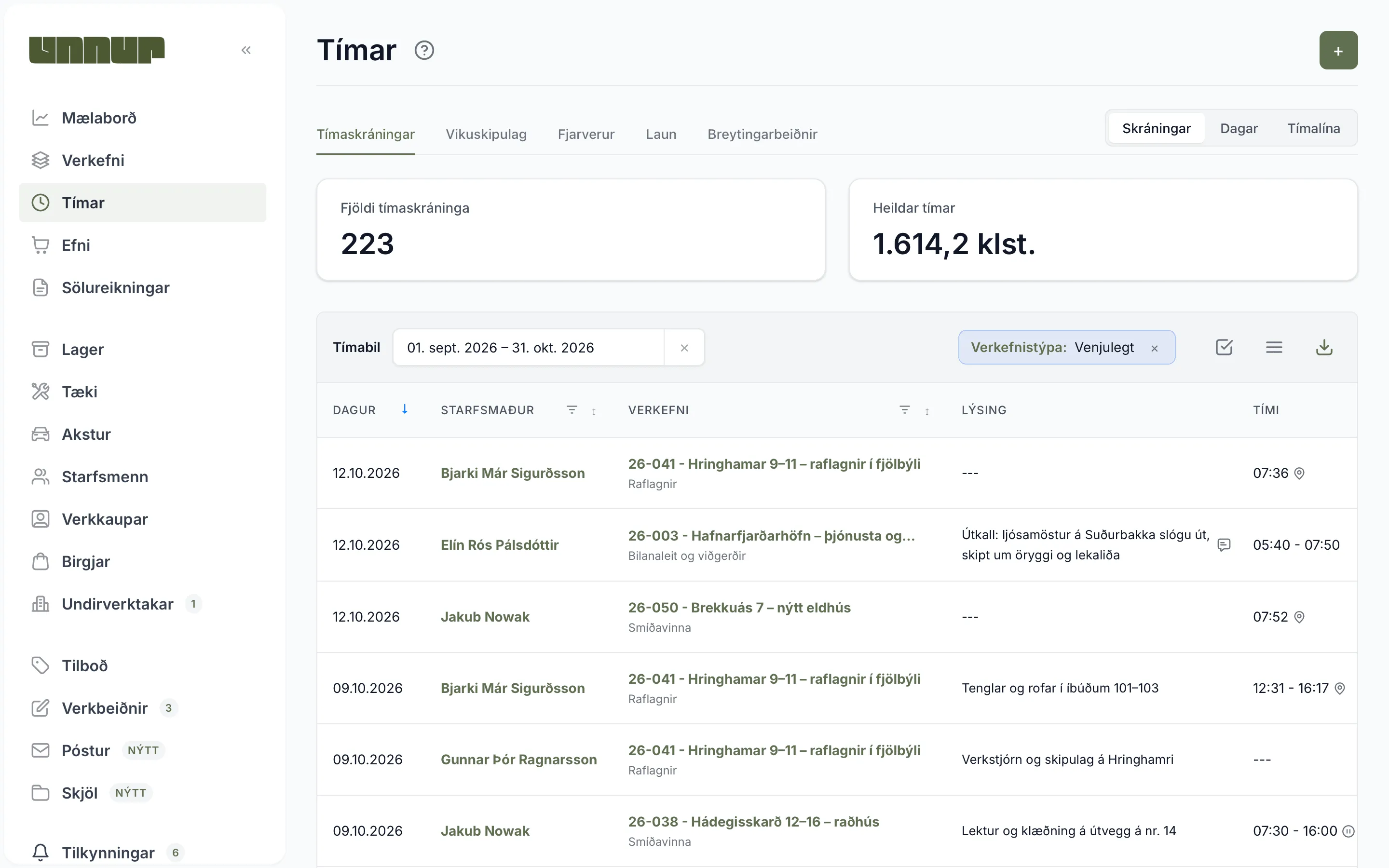The height and width of the screenshot is (868, 1389).
Task: Click the multi-select checkbox icon in toolbar
Action: click(x=1224, y=347)
